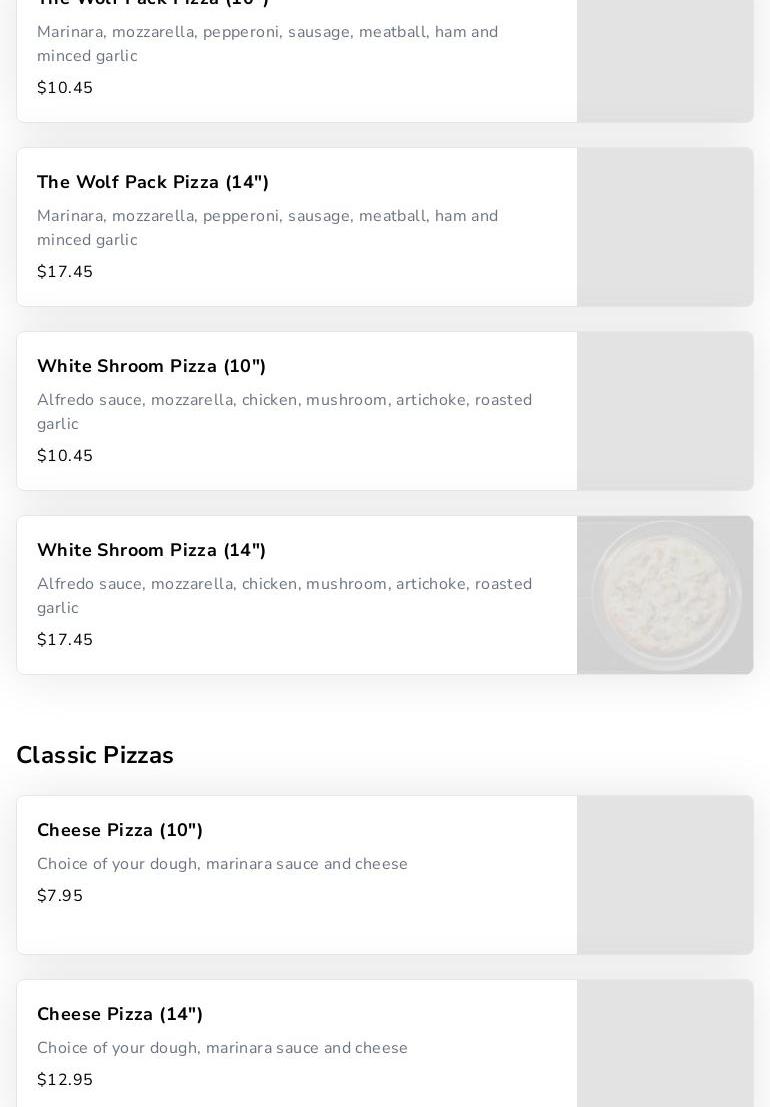Click the Cheese Pizza (10") image placeholder

point(665,875)
